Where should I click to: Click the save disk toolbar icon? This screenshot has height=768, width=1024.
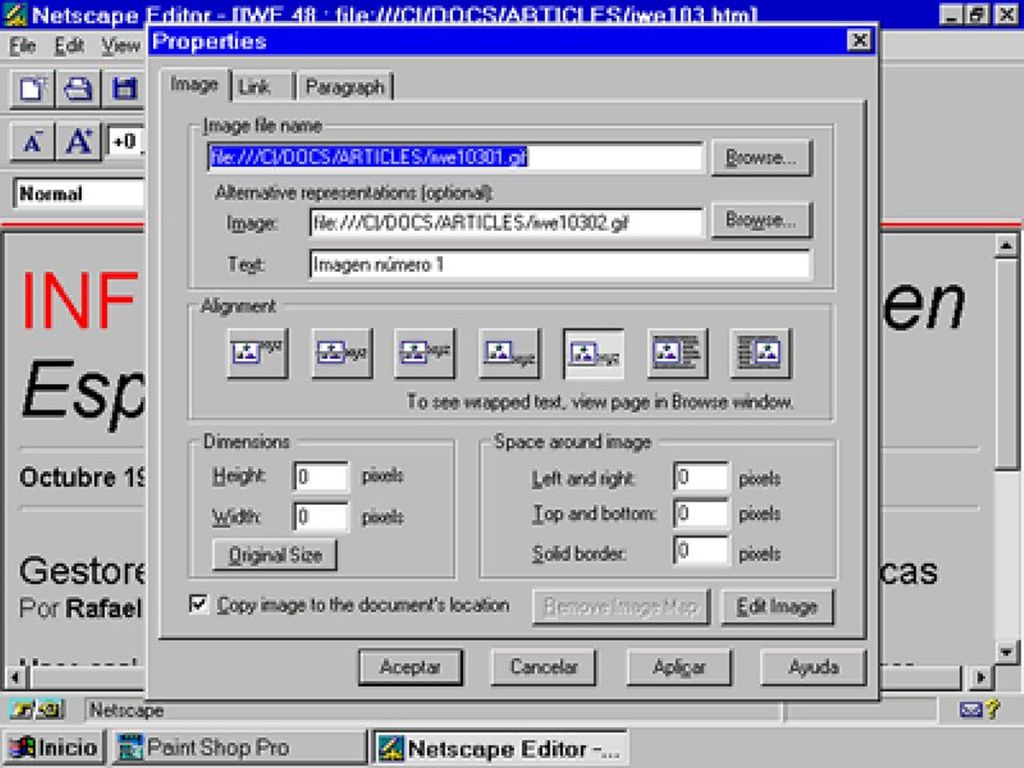(x=123, y=89)
